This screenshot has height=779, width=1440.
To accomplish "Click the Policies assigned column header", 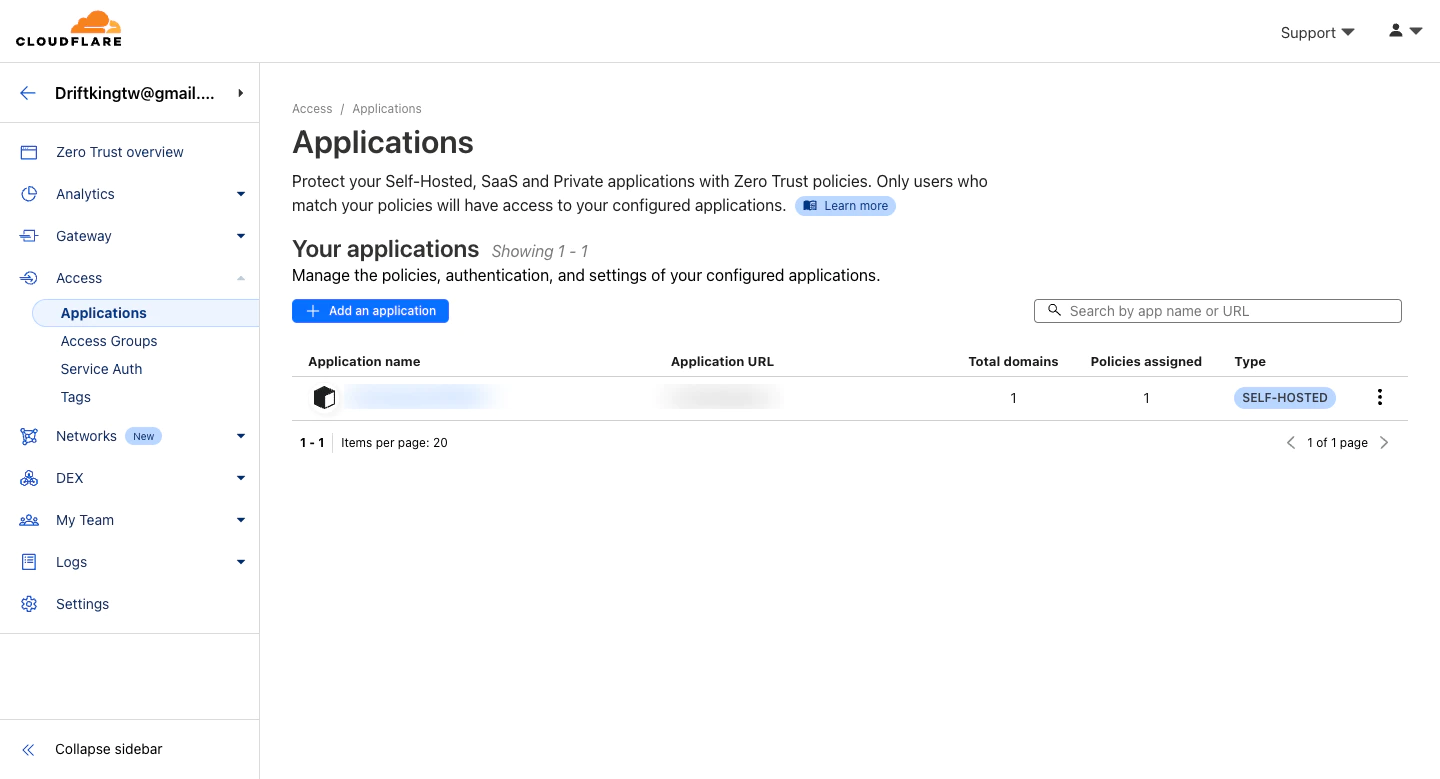I will 1146,361.
